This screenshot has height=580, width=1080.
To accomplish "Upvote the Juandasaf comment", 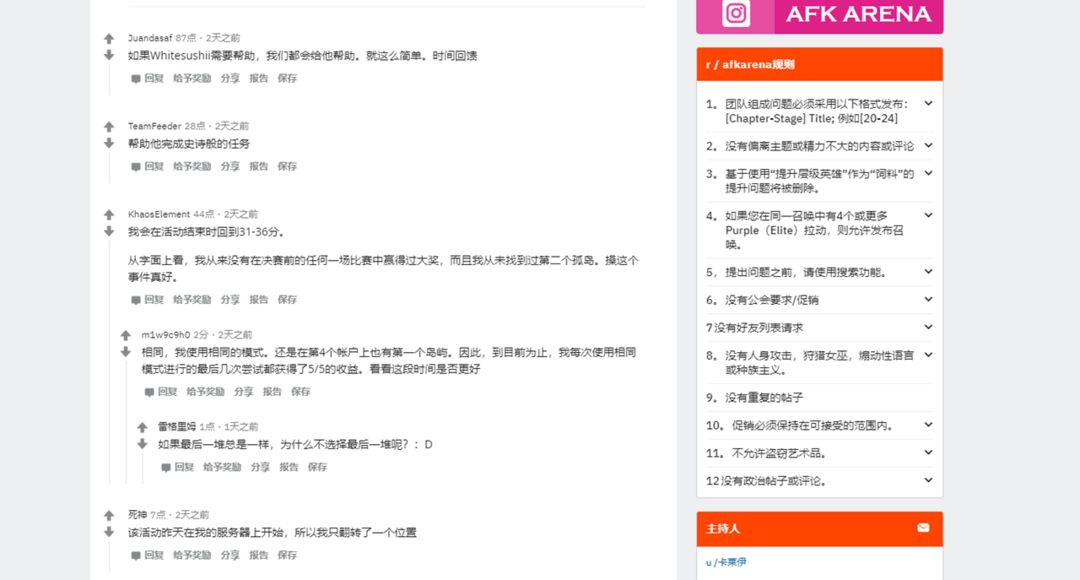I will [x=109, y=39].
